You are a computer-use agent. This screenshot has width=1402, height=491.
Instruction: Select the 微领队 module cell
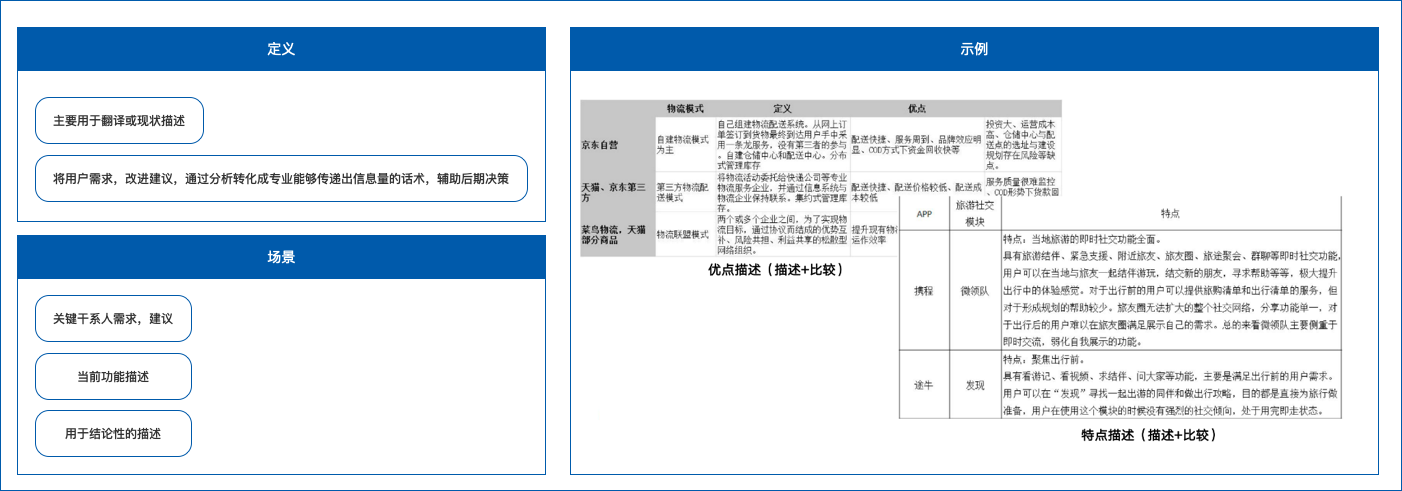974,291
